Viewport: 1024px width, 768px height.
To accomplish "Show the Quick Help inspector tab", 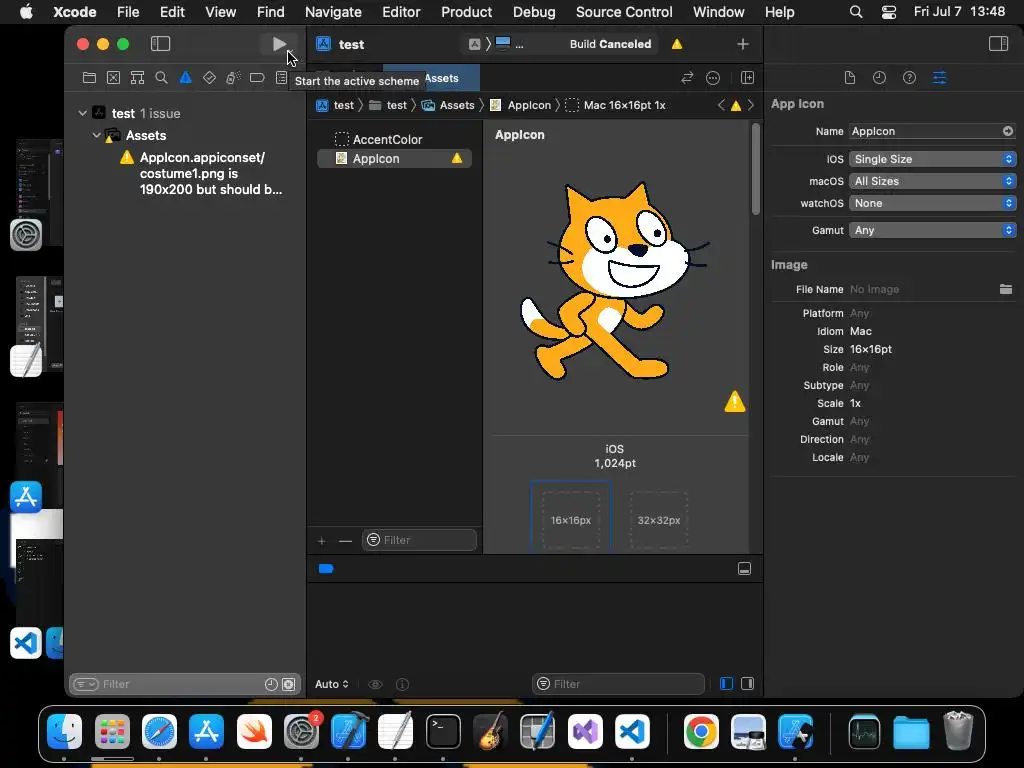I will coord(909,78).
